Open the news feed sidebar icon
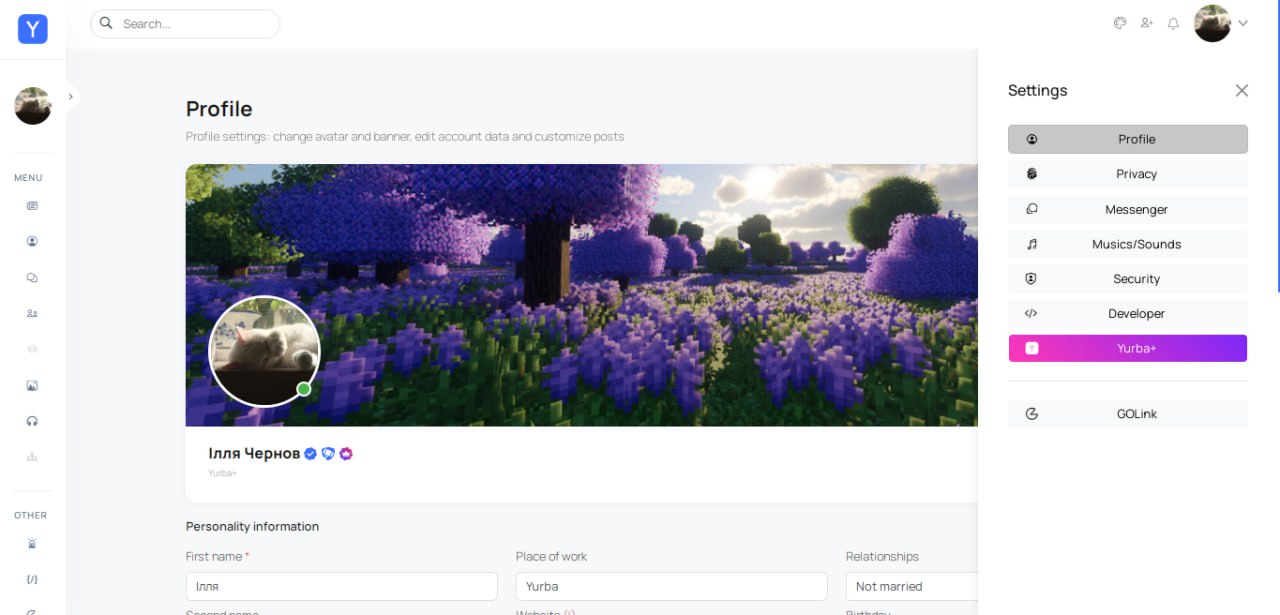1280x615 pixels. 32,206
